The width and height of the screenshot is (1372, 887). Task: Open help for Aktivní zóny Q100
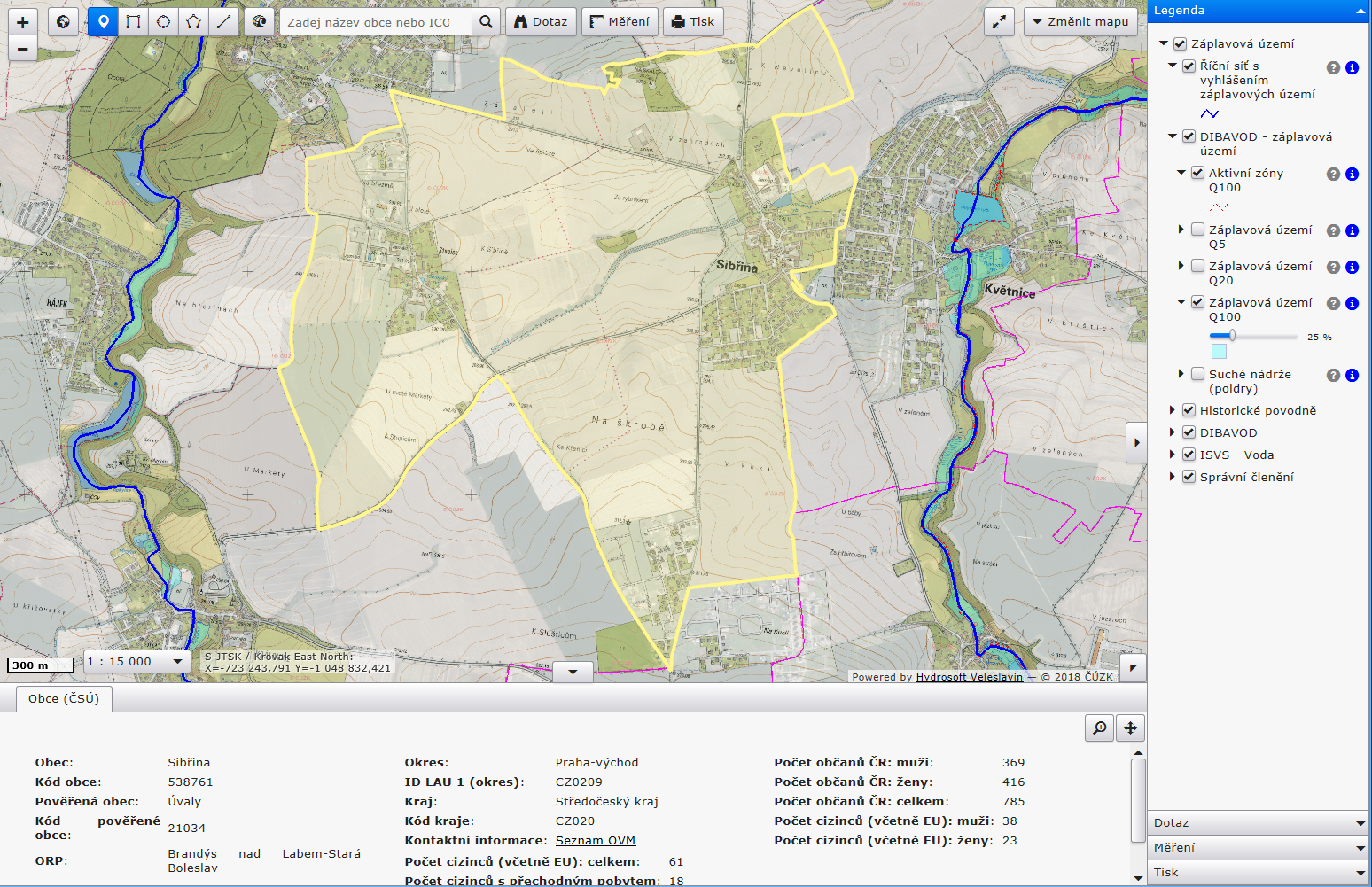[x=1333, y=174]
